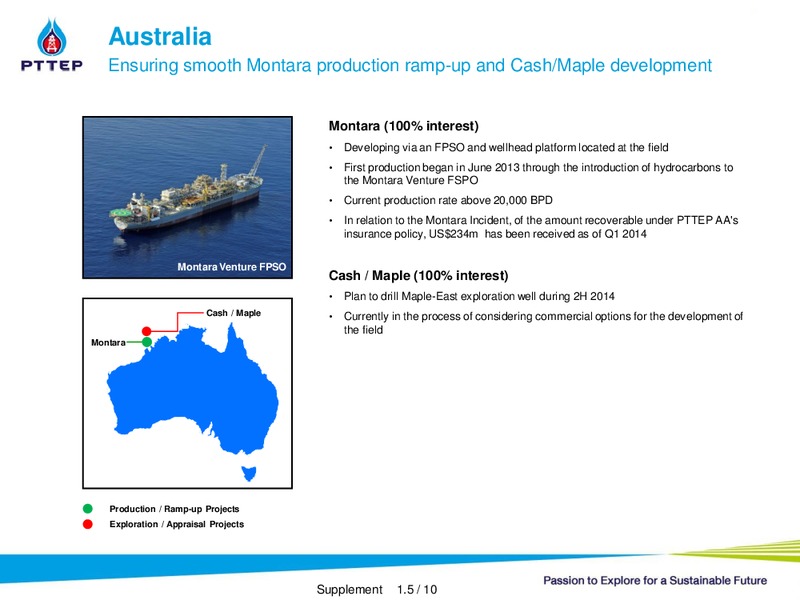Viewport: 800px width, 600px height.
Task: Click the 'Cash / Maple' map label
Action: (233, 313)
